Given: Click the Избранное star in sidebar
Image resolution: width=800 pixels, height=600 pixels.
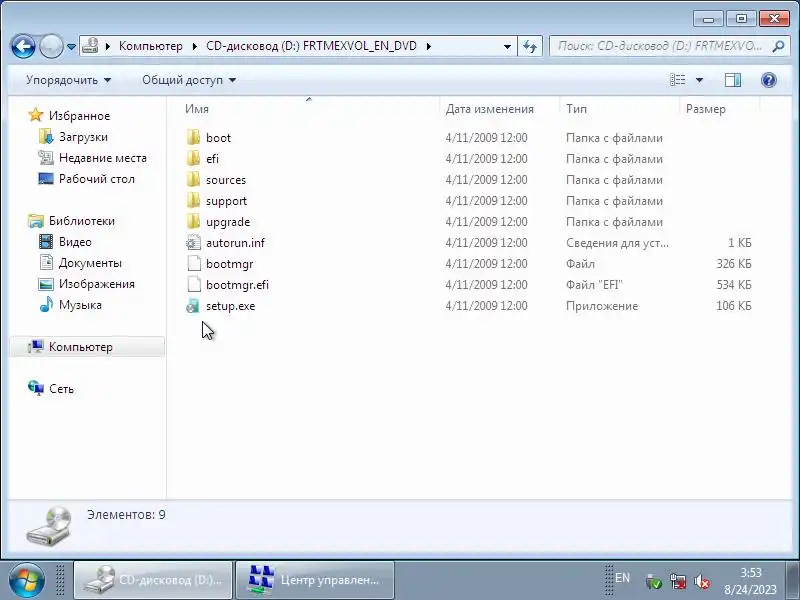Looking at the screenshot, I should click(36, 115).
